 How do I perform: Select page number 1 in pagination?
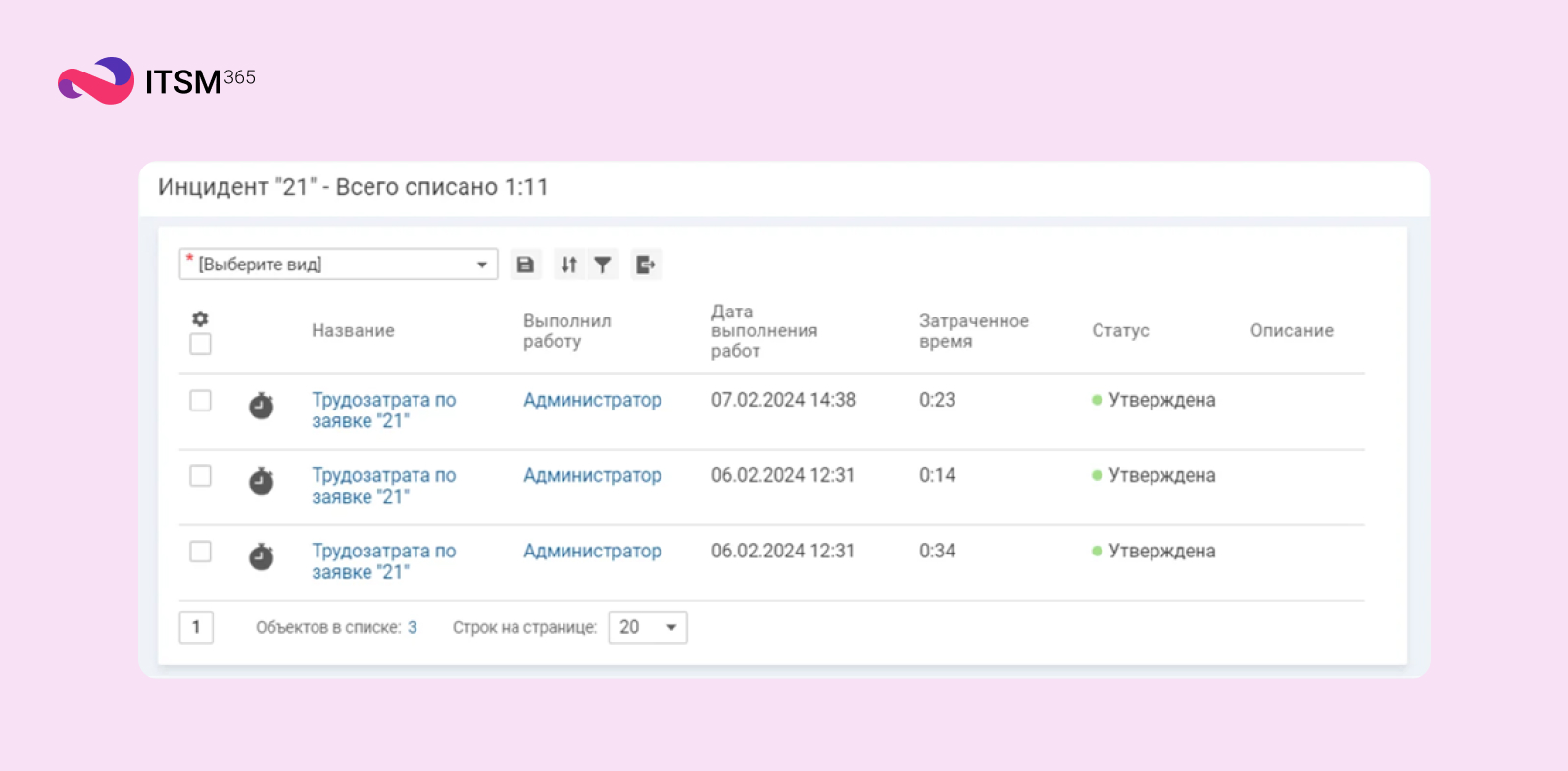pyautogui.click(x=196, y=627)
